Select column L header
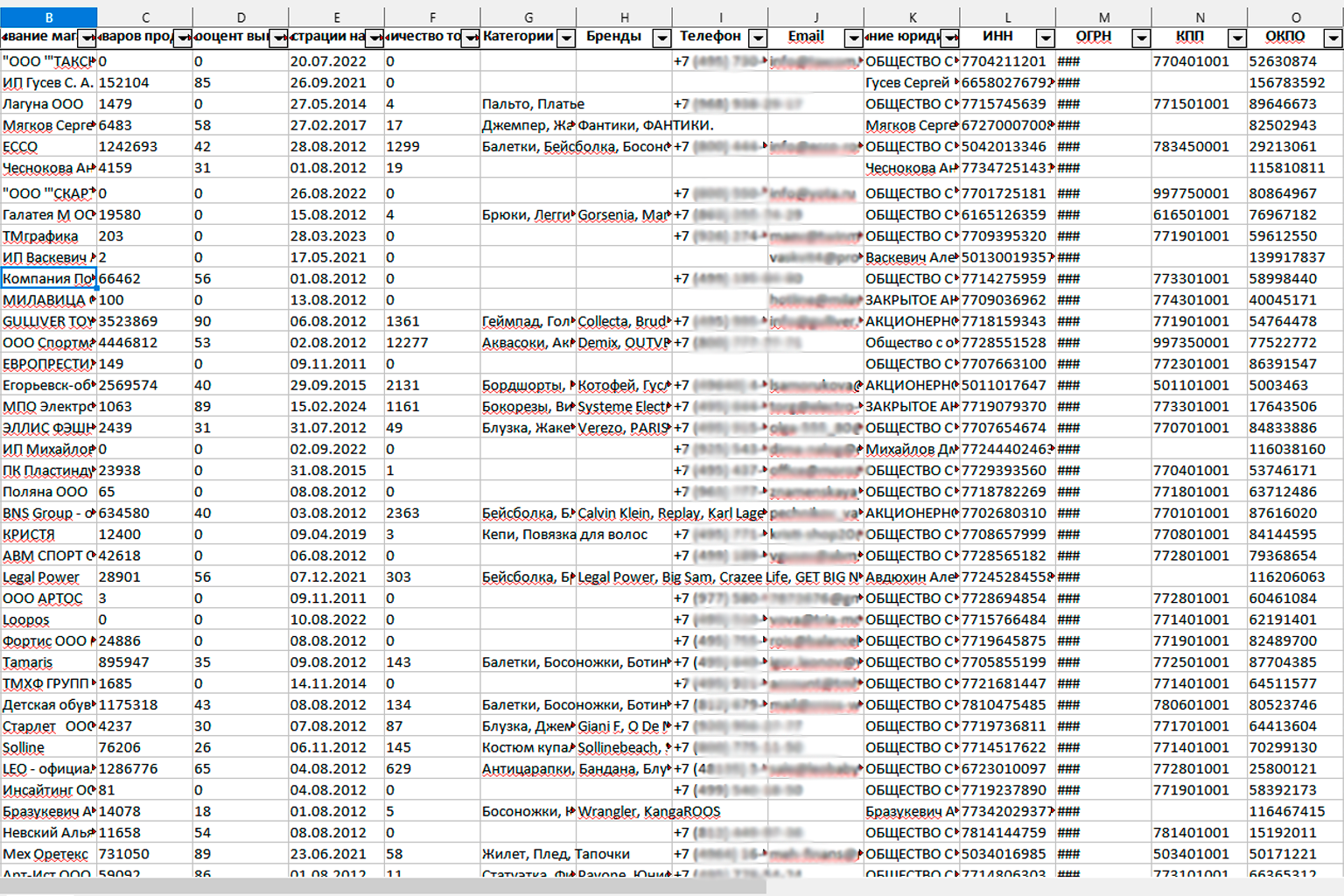Image resolution: width=1344 pixels, height=896 pixels. tap(1008, 17)
